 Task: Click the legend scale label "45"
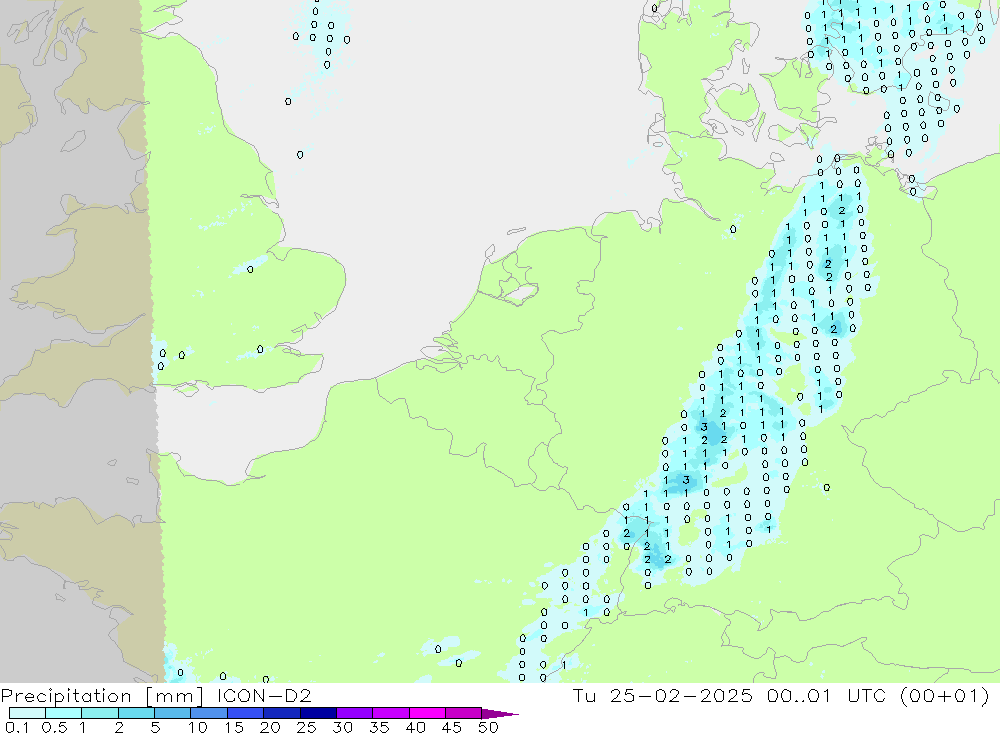coord(452,727)
